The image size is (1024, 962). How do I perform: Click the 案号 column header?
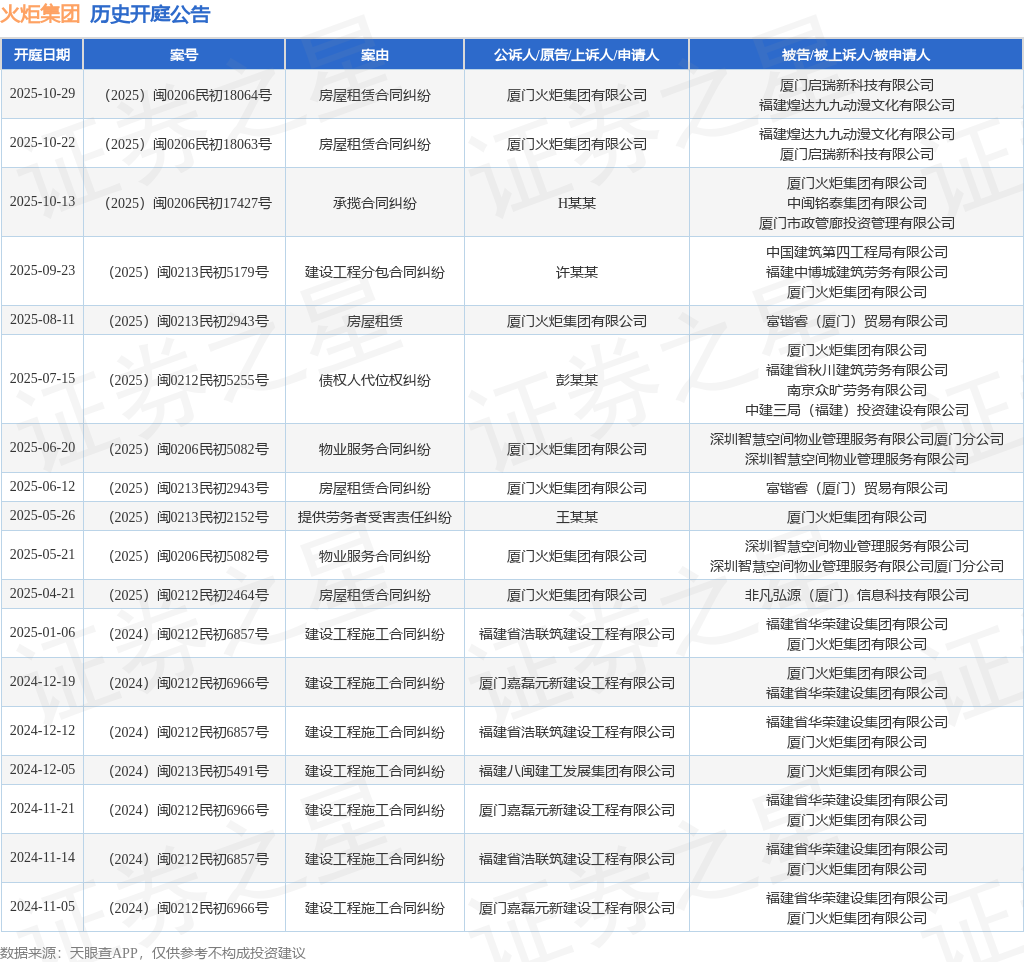point(184,55)
